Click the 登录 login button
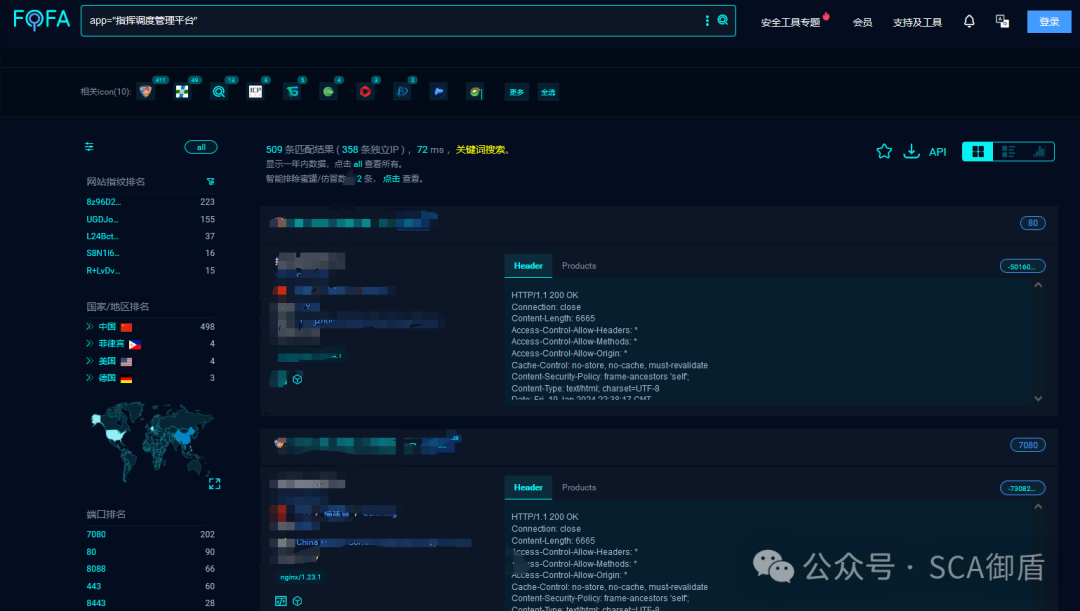Screen dimensions: 1080x611 pyautogui.click(x=1049, y=21)
